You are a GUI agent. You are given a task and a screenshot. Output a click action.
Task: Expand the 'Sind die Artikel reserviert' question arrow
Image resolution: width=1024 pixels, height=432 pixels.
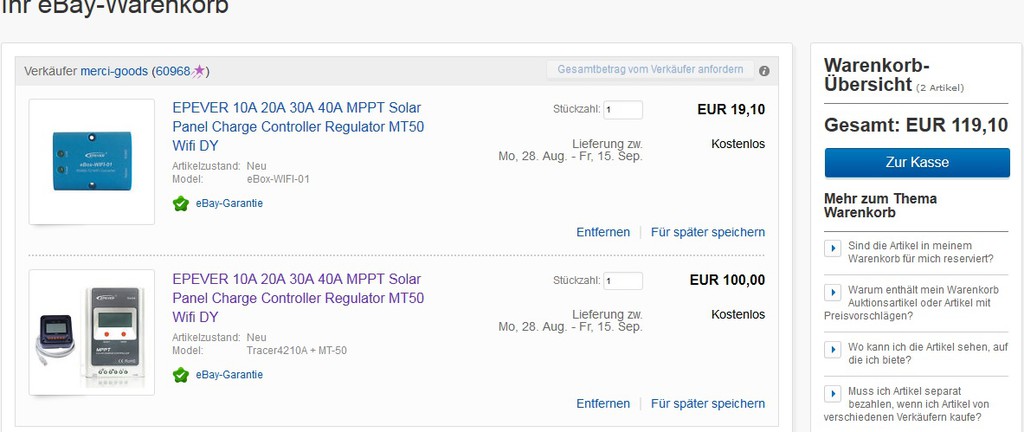833,249
